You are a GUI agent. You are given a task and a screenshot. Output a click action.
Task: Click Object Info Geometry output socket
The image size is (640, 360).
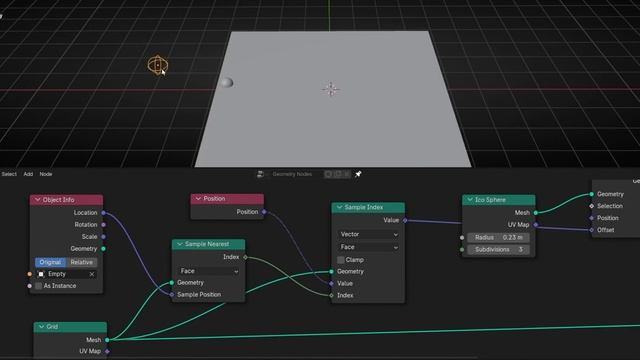pyautogui.click(x=104, y=249)
